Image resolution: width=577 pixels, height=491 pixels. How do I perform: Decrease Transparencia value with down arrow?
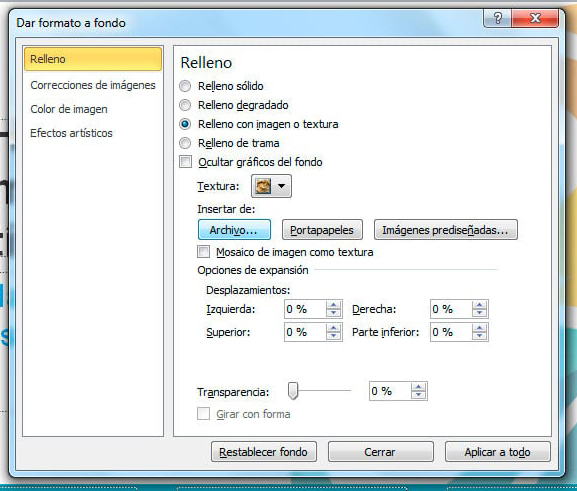click(x=419, y=395)
